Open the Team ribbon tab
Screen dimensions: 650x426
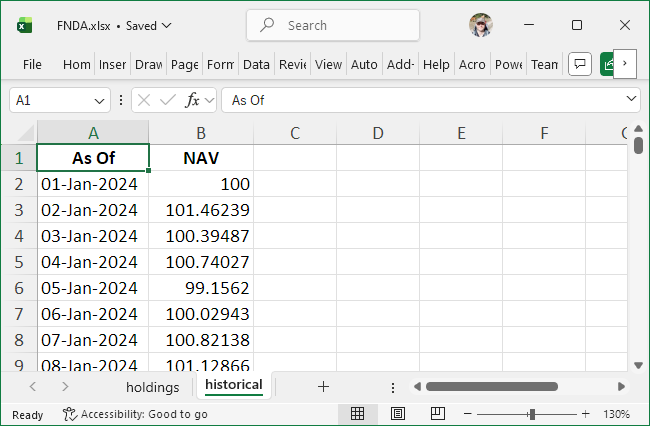[x=544, y=65]
